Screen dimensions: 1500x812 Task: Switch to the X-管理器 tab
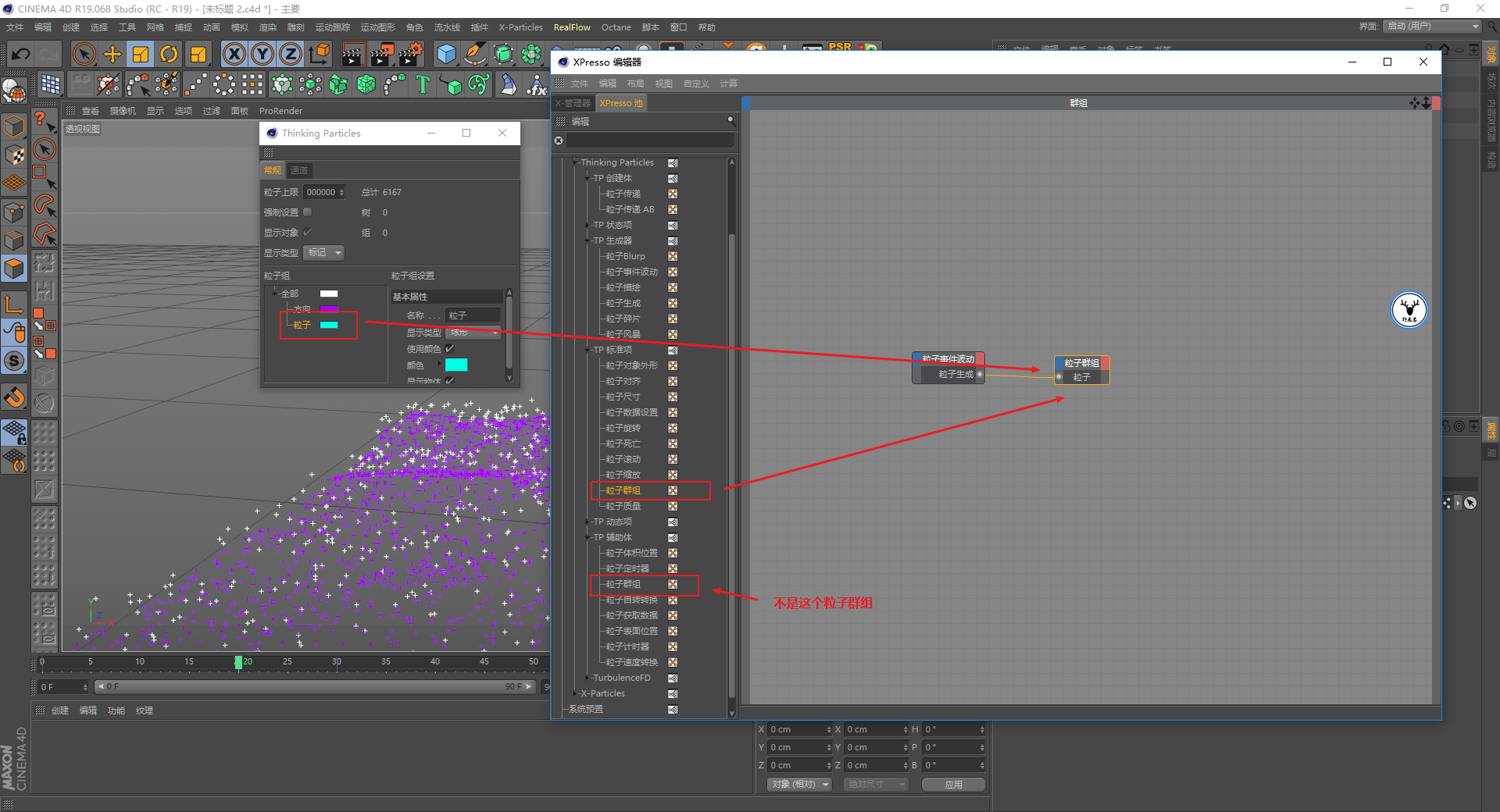[x=573, y=103]
